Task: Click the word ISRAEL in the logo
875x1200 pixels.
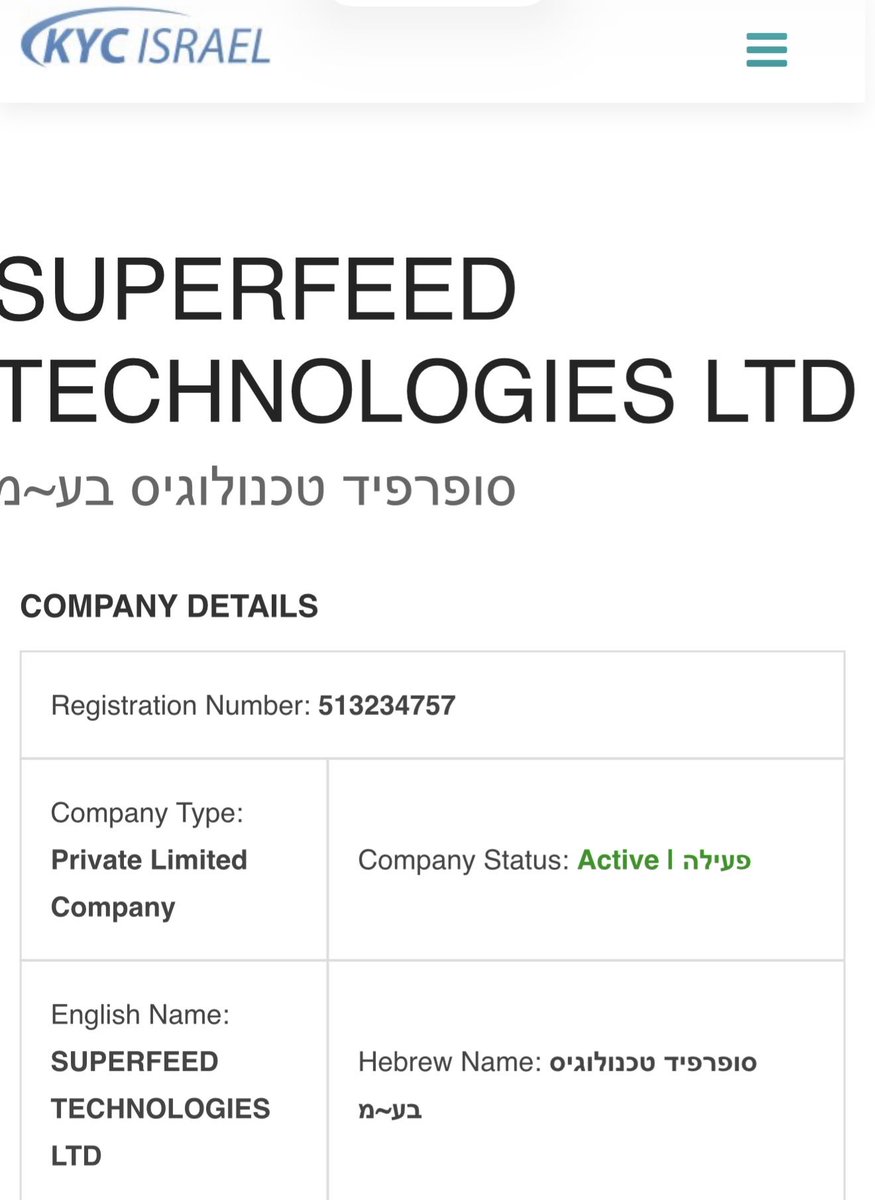Action: click(212, 46)
